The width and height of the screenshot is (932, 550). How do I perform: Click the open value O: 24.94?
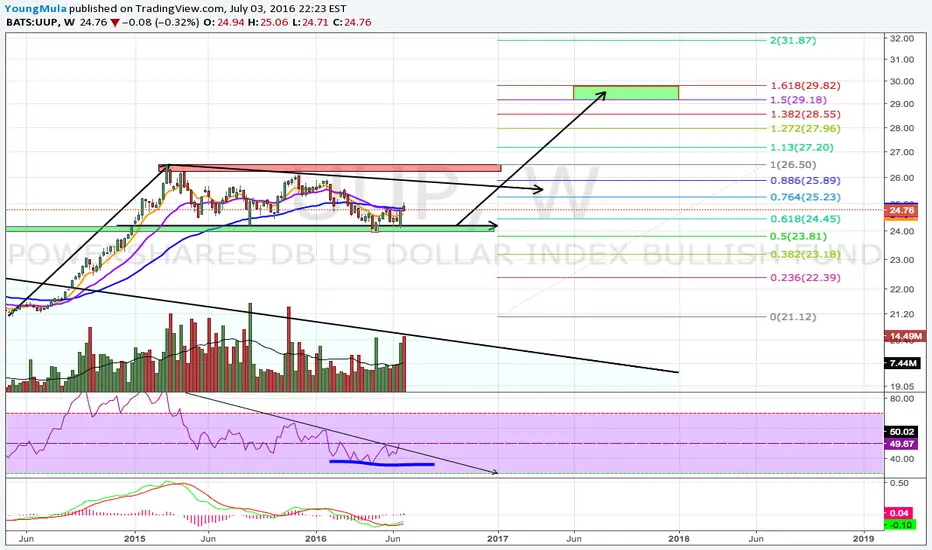223,23
